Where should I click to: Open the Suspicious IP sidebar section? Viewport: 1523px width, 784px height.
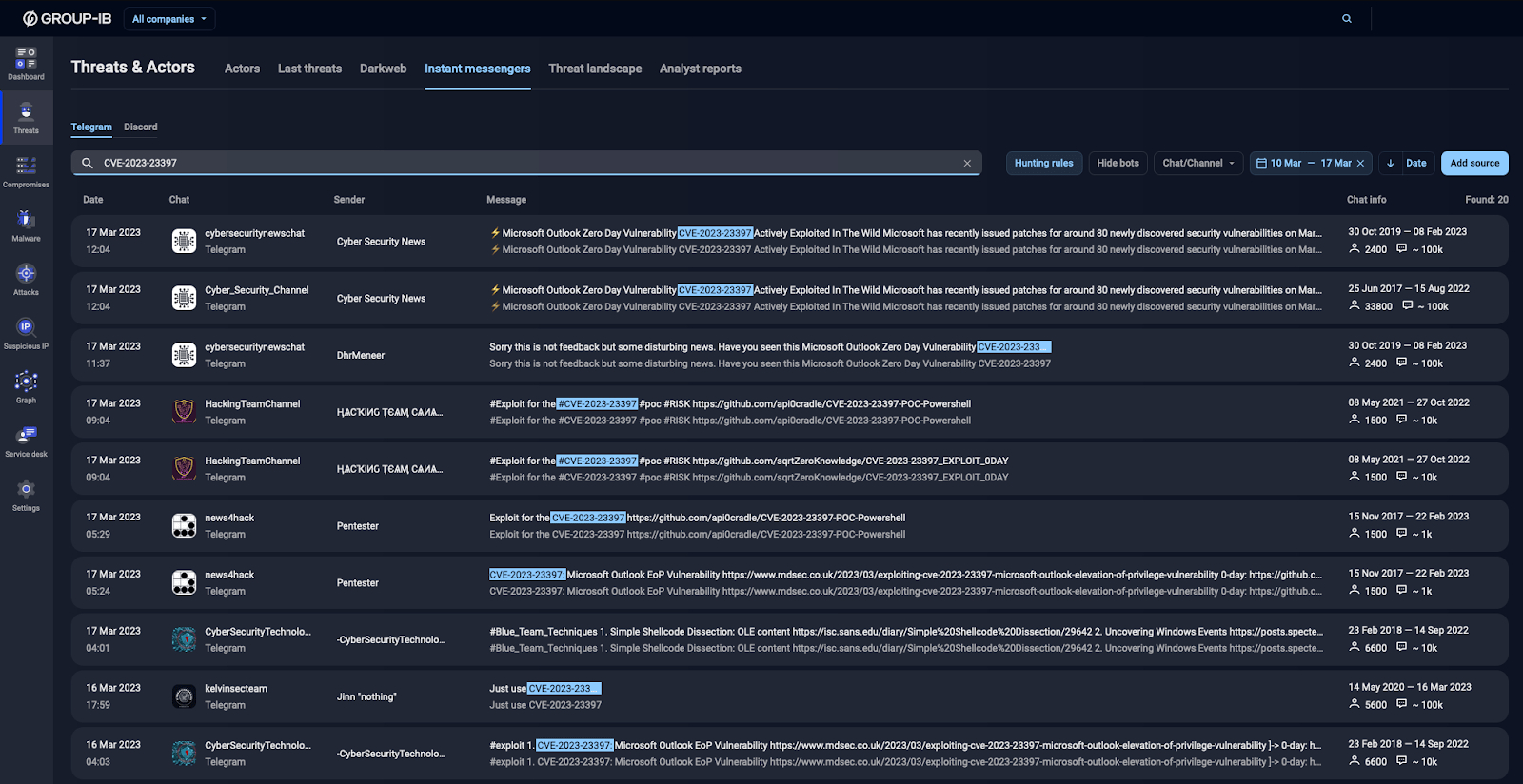click(x=26, y=333)
